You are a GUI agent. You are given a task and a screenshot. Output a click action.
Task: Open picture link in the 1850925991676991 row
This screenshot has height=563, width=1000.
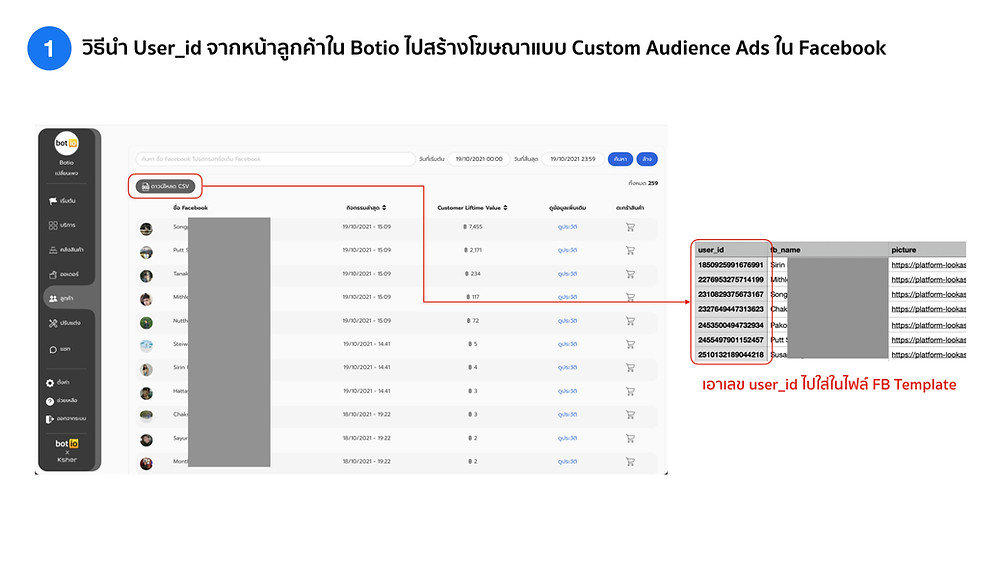point(929,265)
